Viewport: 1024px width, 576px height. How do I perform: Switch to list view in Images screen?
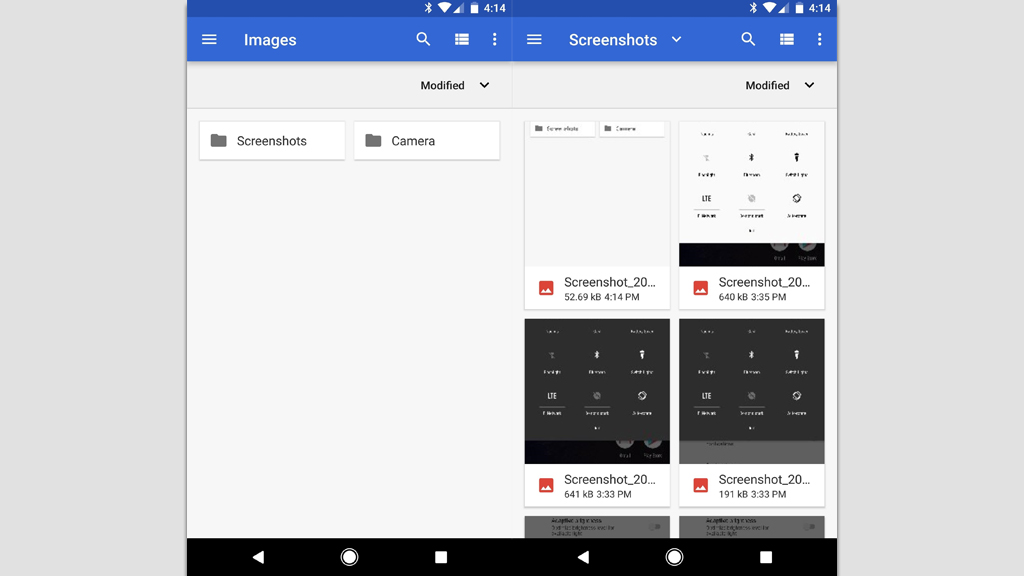[x=462, y=40]
